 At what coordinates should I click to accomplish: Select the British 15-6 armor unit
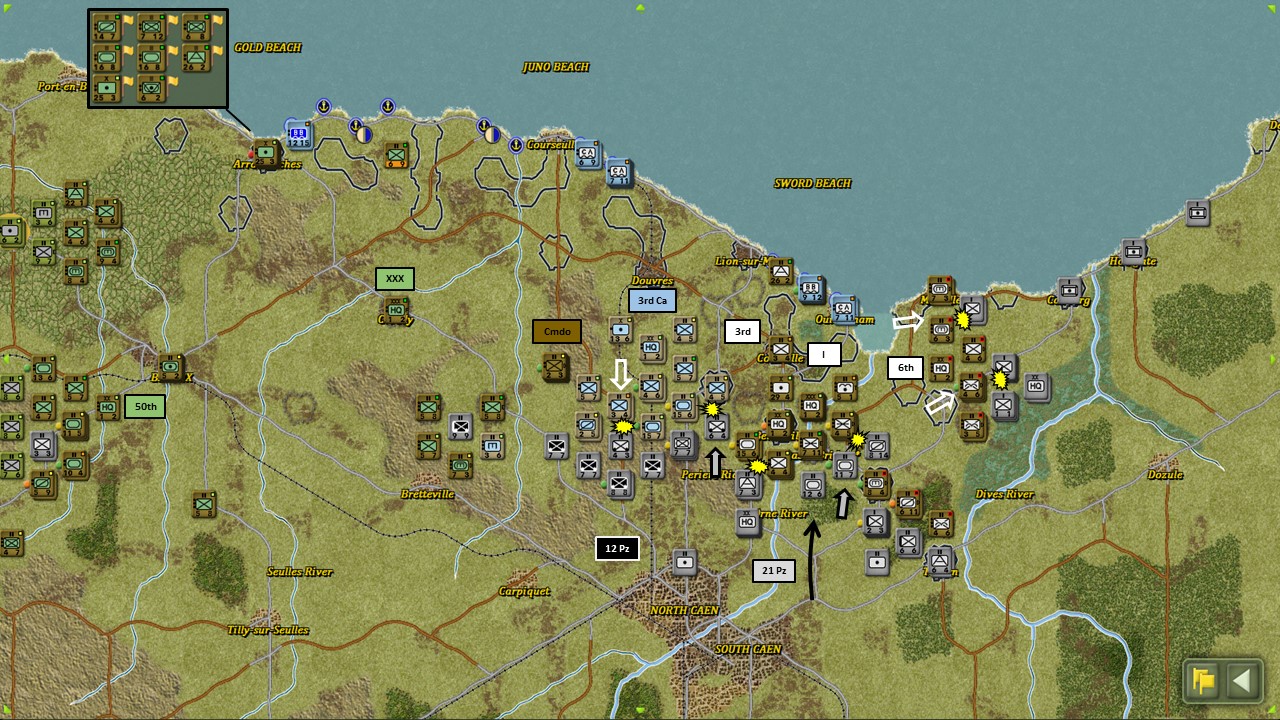(748, 444)
